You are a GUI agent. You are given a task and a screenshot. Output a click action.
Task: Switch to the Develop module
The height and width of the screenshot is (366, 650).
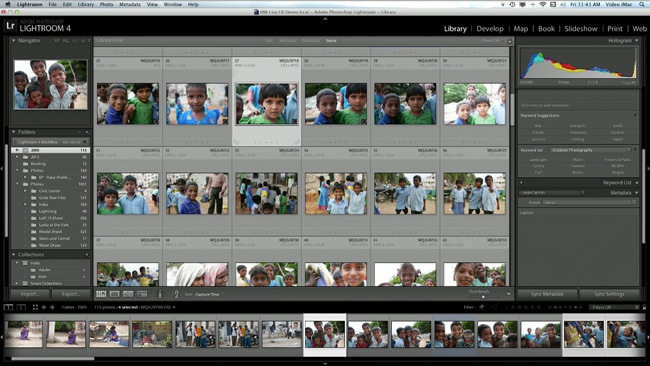(490, 29)
